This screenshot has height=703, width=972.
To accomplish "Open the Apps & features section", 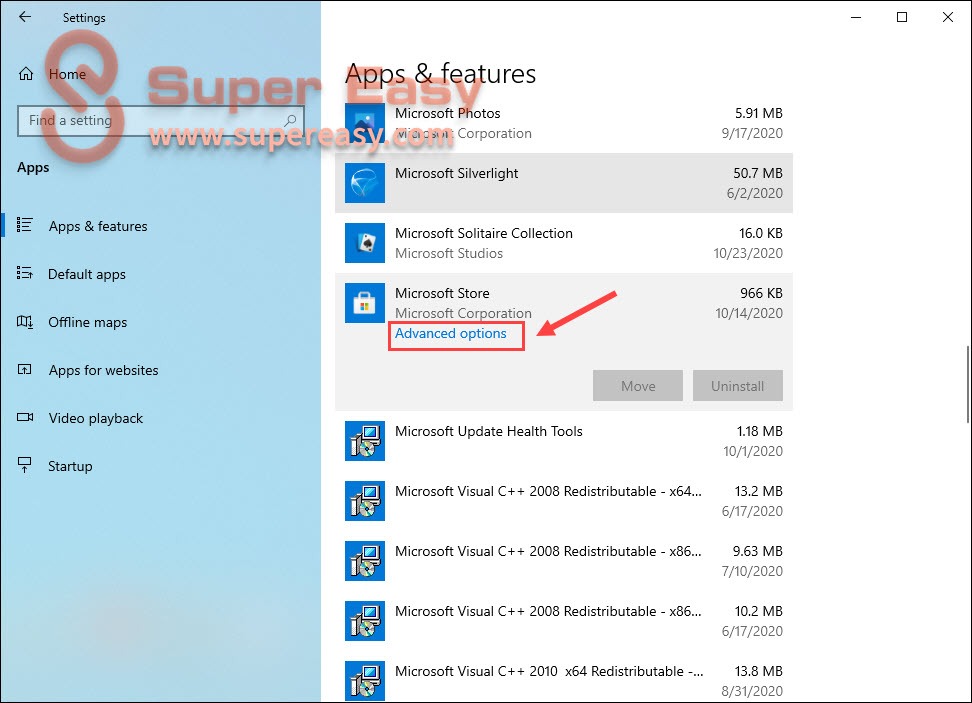I will tap(98, 226).
